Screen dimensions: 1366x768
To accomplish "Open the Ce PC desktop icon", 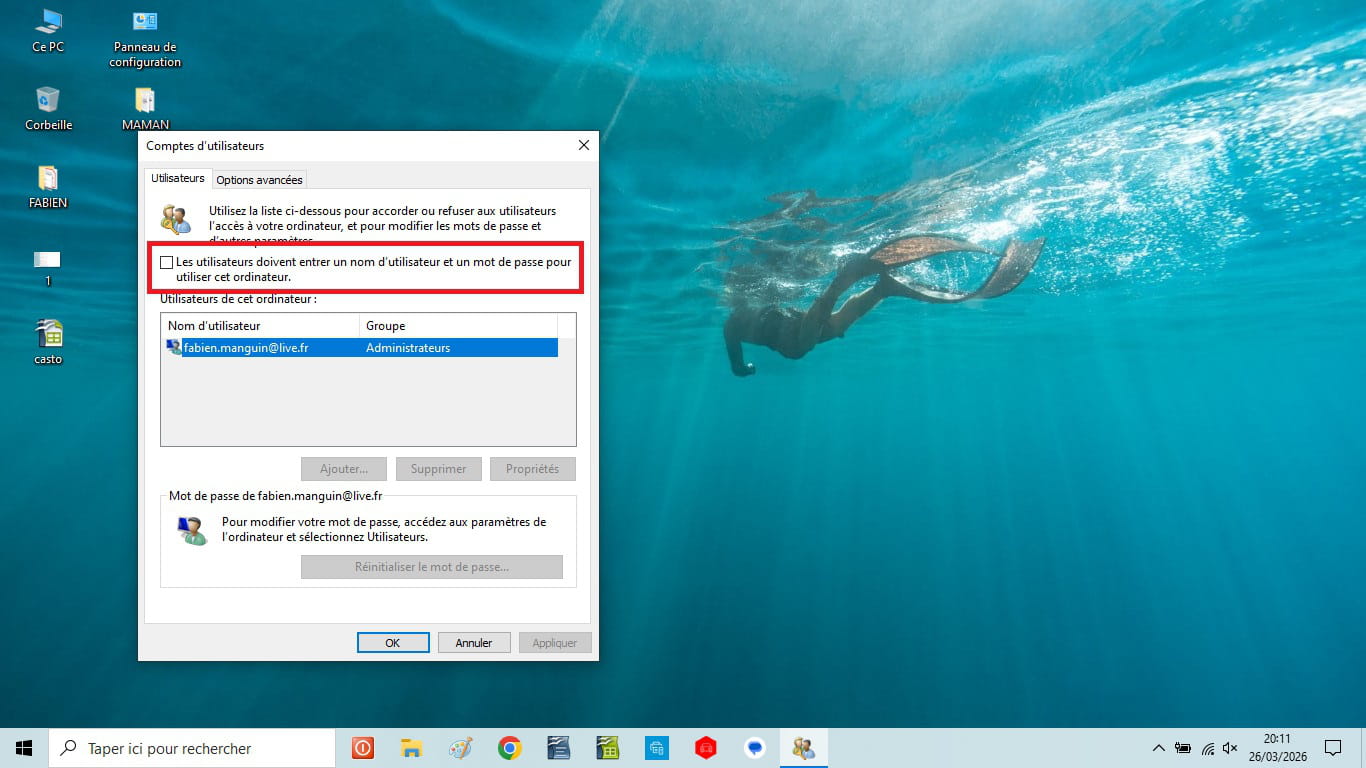I will point(48,30).
